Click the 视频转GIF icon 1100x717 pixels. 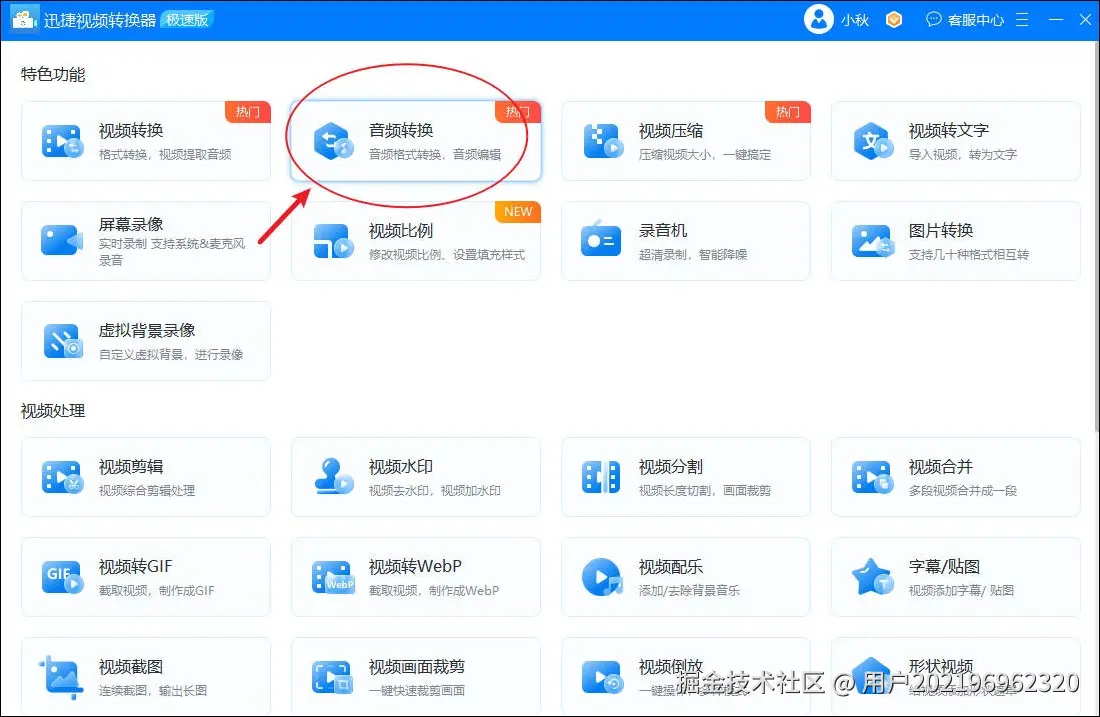(62, 577)
